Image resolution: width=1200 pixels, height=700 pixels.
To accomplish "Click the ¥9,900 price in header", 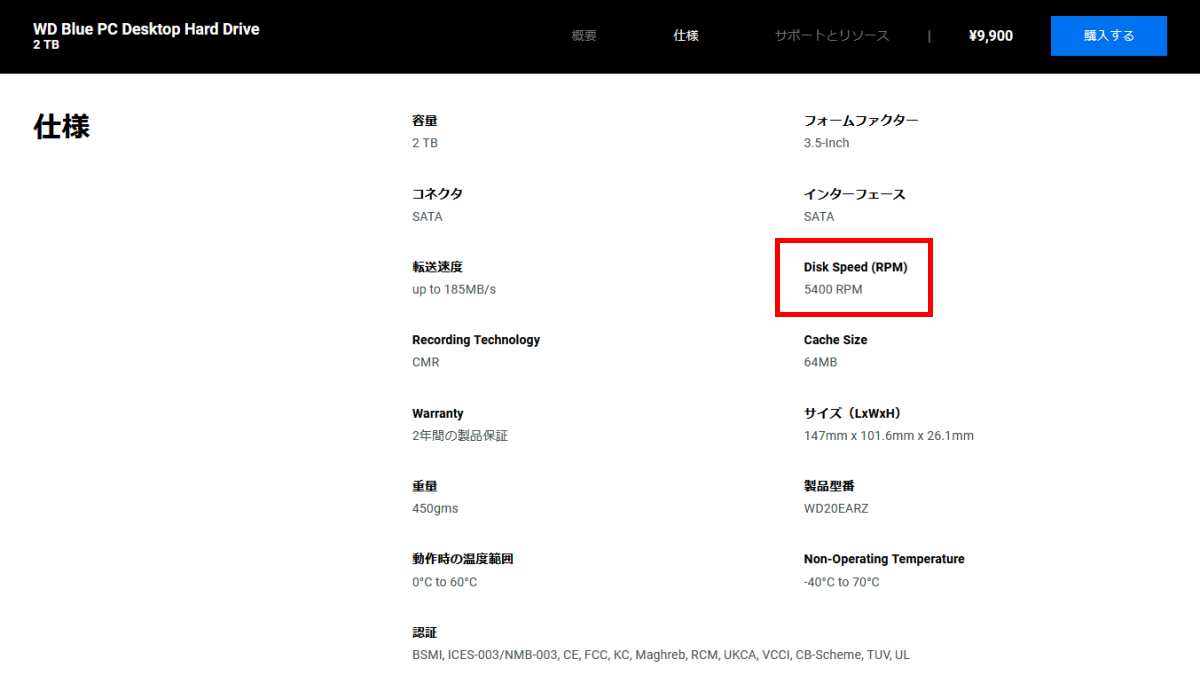I will (990, 36).
